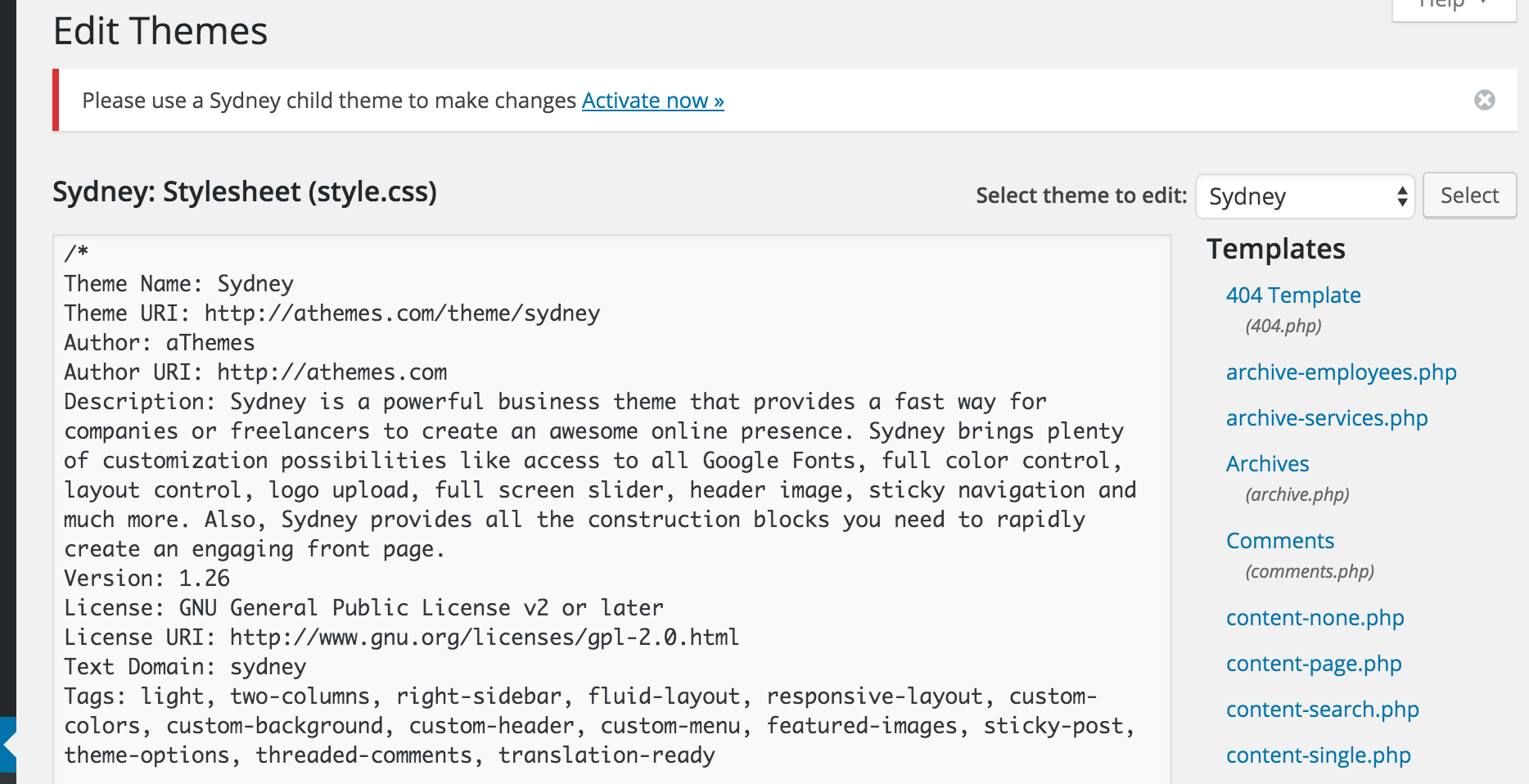Click inside the style.css code editor
1529x784 pixels.
click(612, 509)
